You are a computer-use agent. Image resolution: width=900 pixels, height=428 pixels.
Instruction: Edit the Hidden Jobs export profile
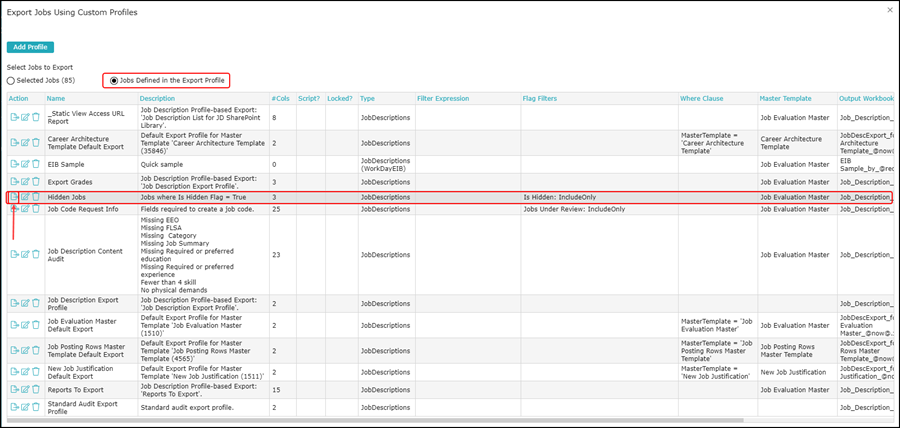pyautogui.click(x=25, y=198)
